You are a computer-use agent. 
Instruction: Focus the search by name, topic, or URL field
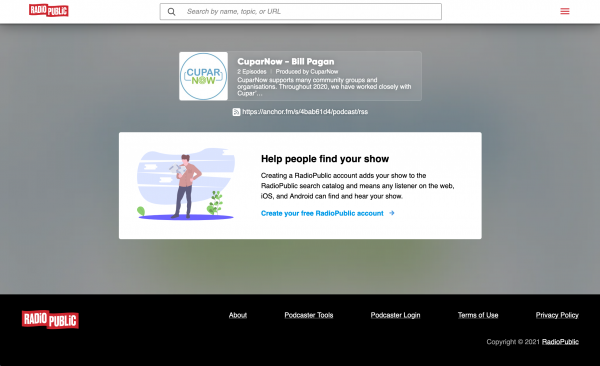point(301,11)
